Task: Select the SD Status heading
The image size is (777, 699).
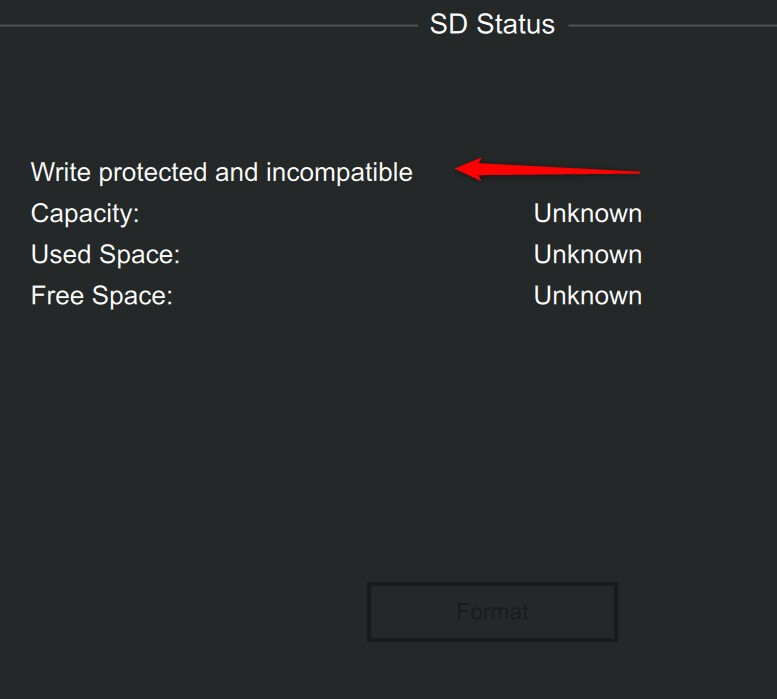Action: (x=492, y=24)
